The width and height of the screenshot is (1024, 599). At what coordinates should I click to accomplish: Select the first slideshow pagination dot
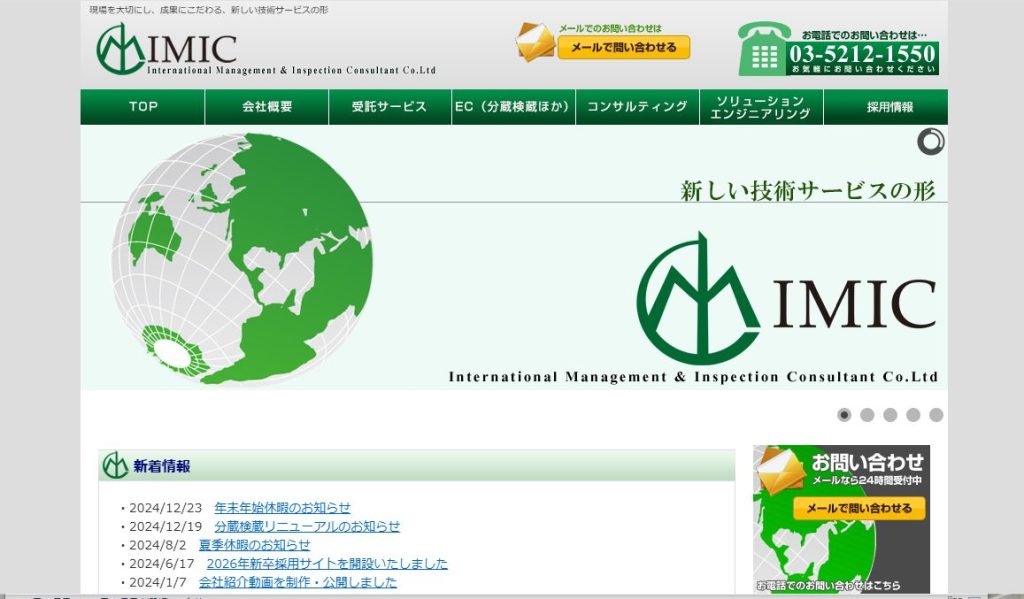tap(844, 415)
